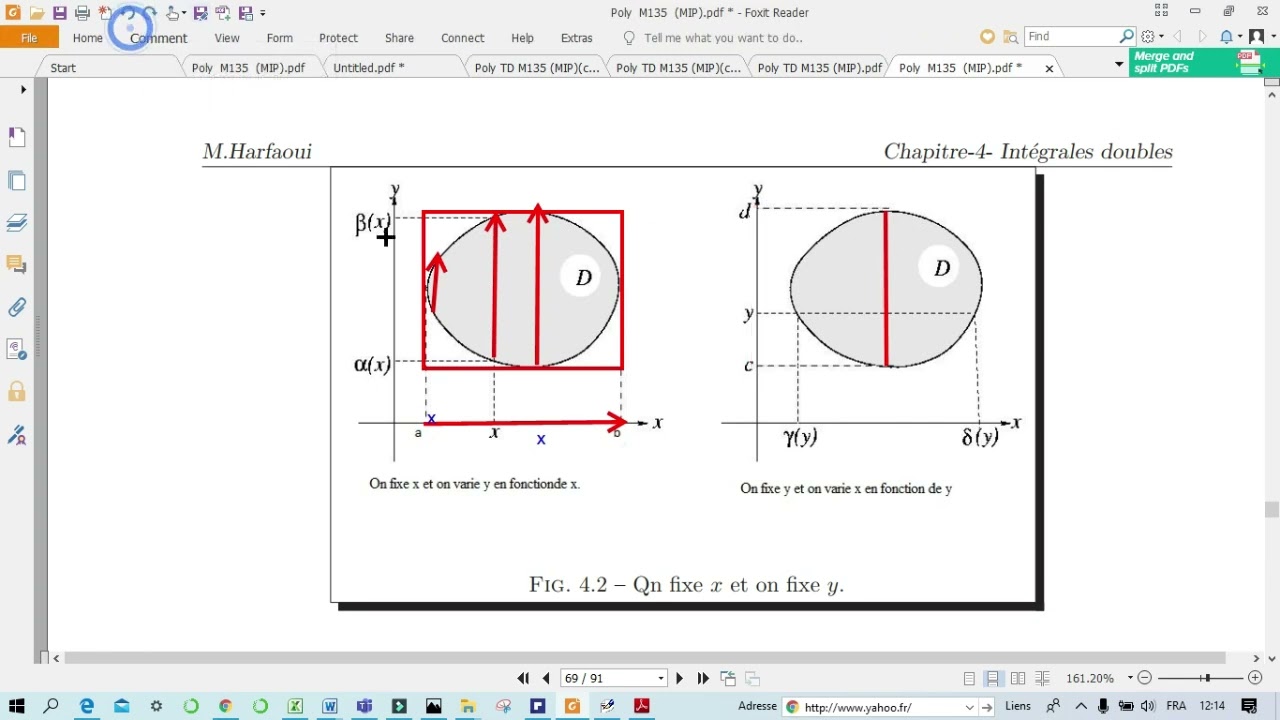The height and width of the screenshot is (720, 1280).
Task: Switch to the Untitled.pdf document tab
Action: (369, 68)
